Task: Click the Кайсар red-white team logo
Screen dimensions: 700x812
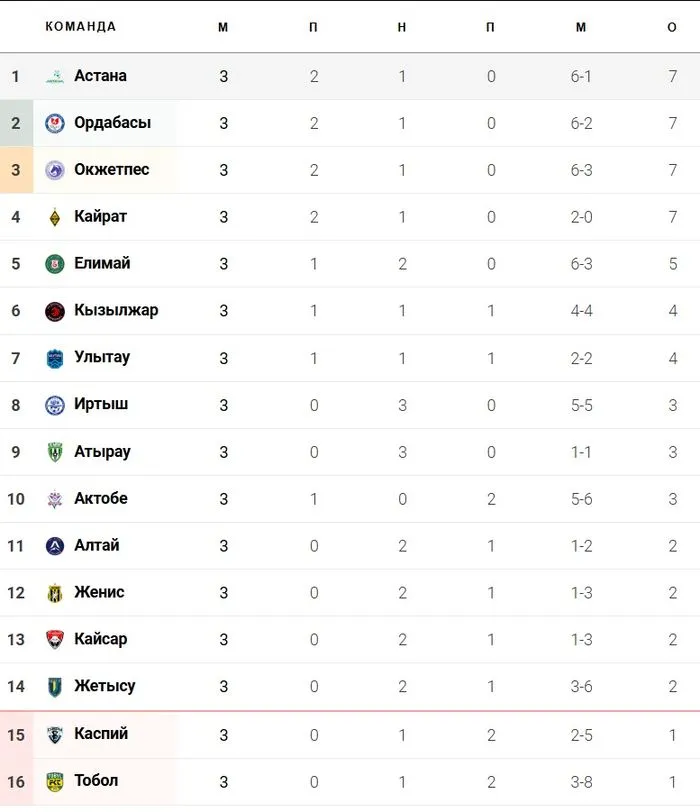Action: [55, 640]
